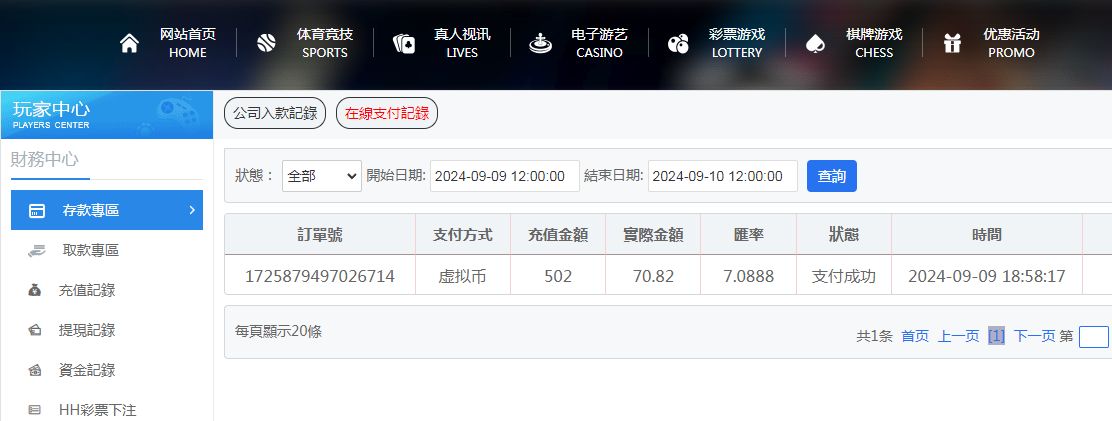Click the 查詢 search button
The image size is (1112, 421).
point(831,176)
